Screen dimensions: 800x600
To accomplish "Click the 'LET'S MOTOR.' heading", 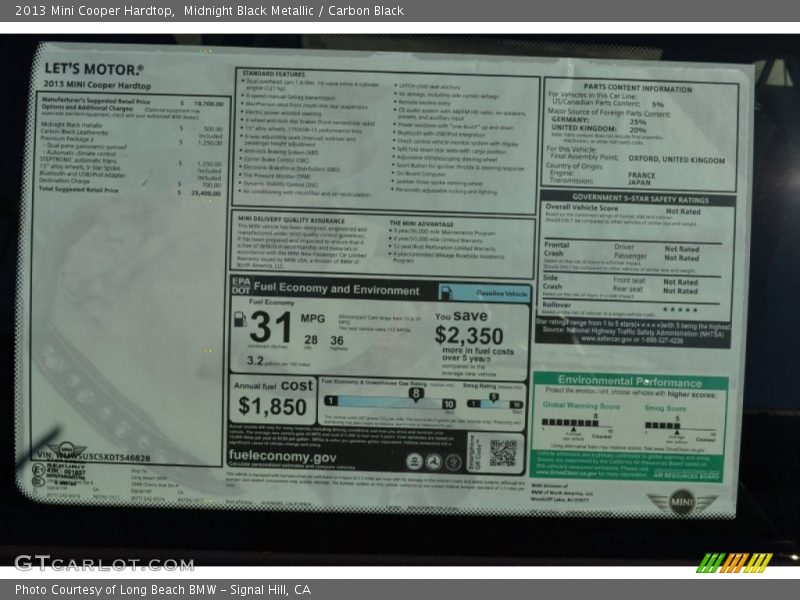I will coord(94,69).
